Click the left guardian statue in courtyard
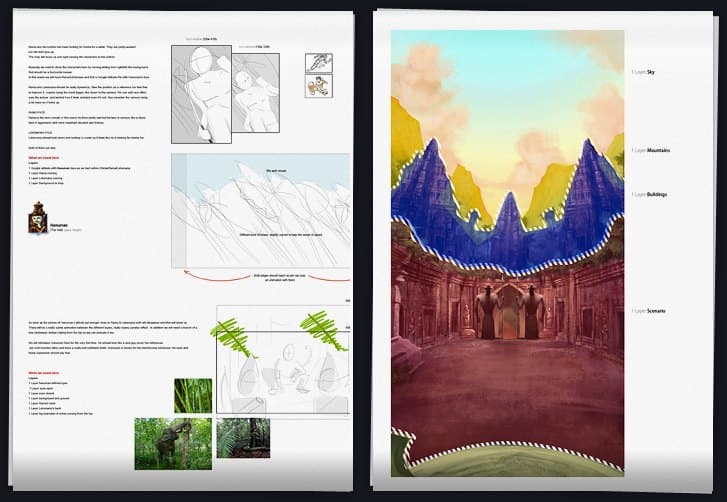This screenshot has width=727, height=502. point(489,311)
